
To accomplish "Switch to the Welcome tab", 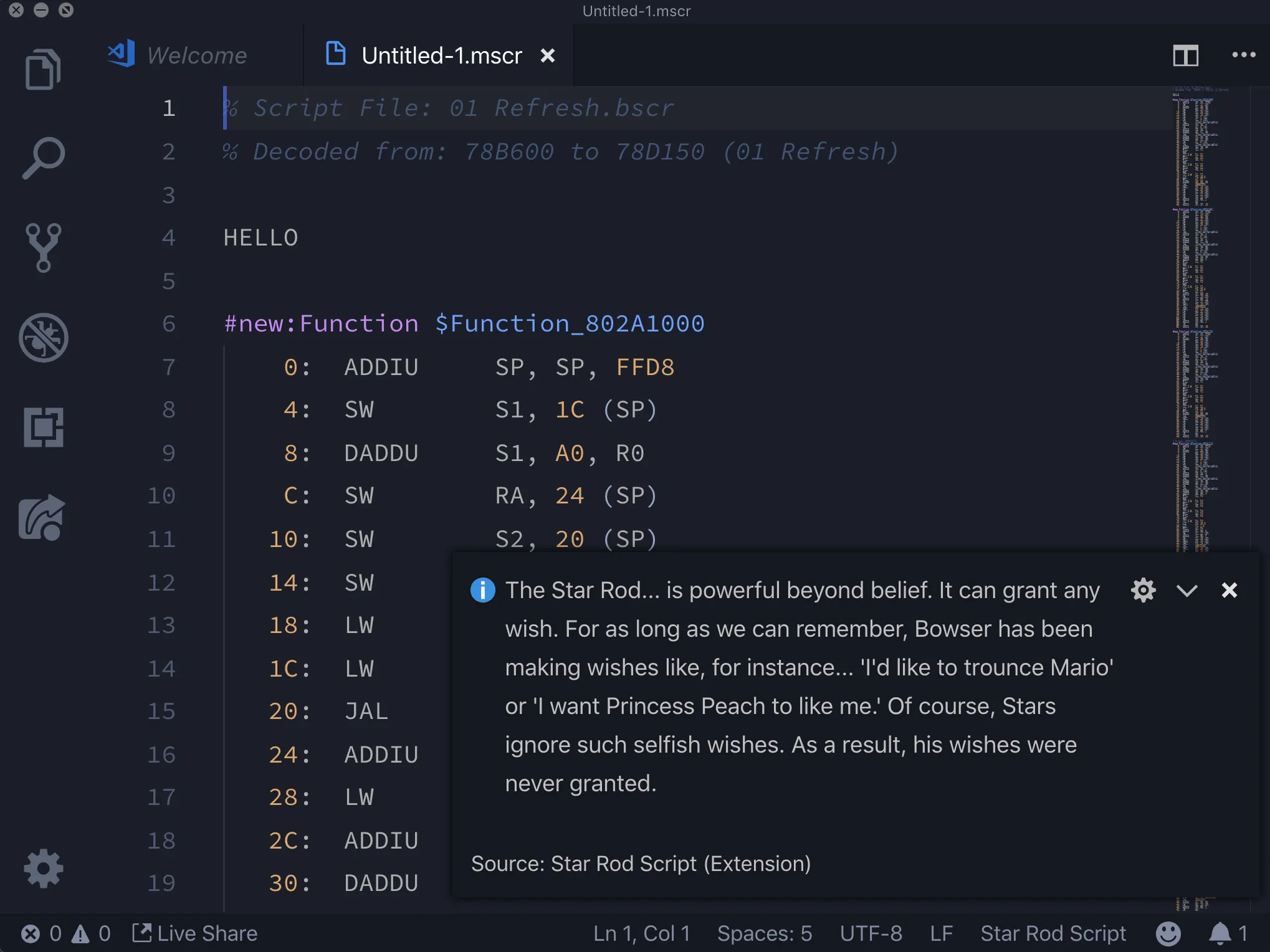I will point(196,56).
